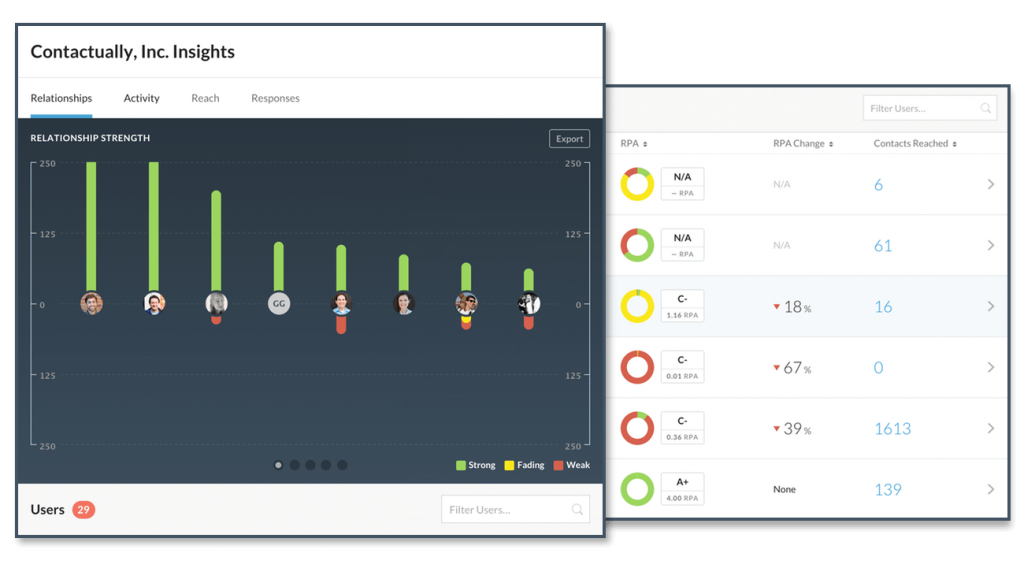
Task: Click the red donut chart in 0.01 RPA row
Action: (637, 367)
